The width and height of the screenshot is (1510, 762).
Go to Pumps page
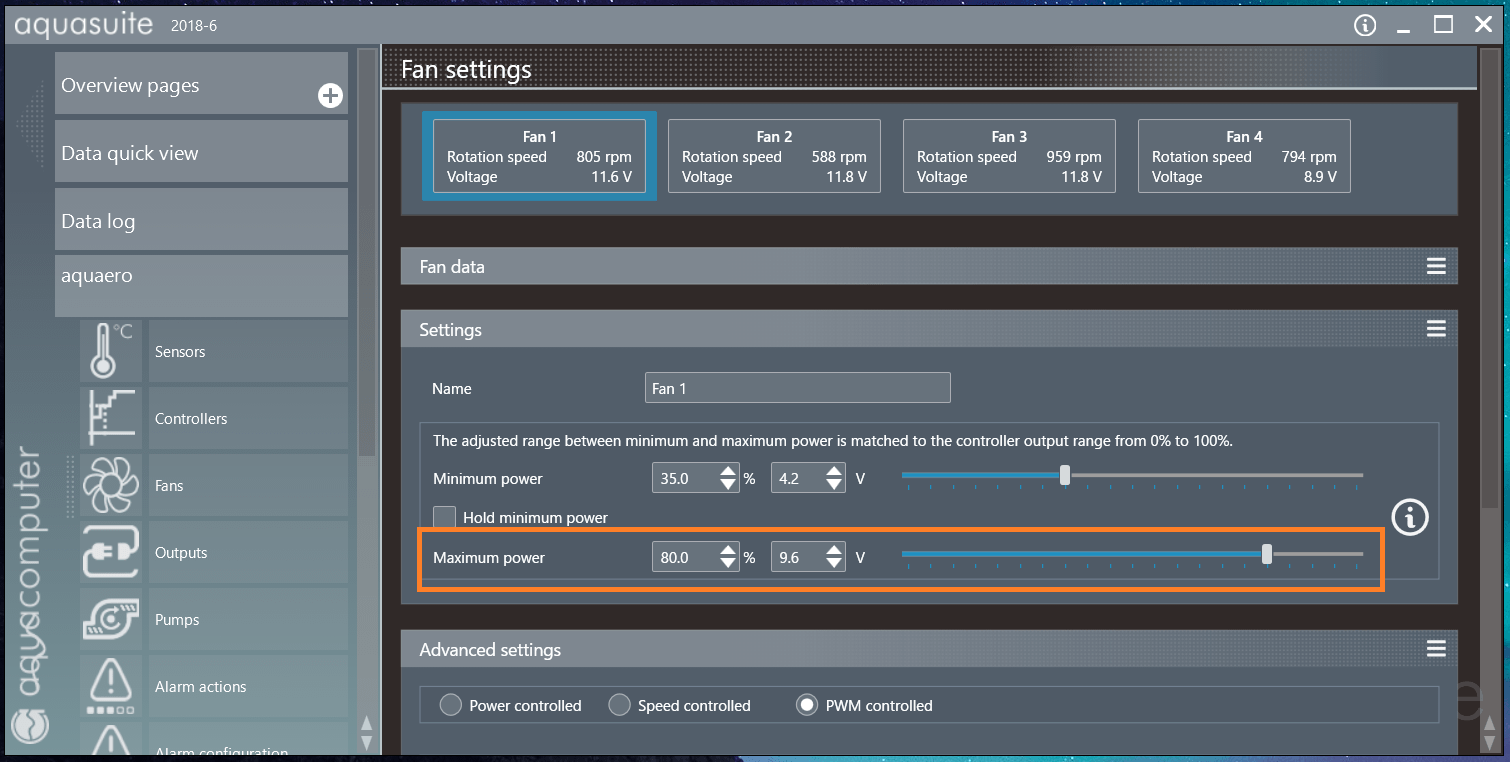pos(248,619)
